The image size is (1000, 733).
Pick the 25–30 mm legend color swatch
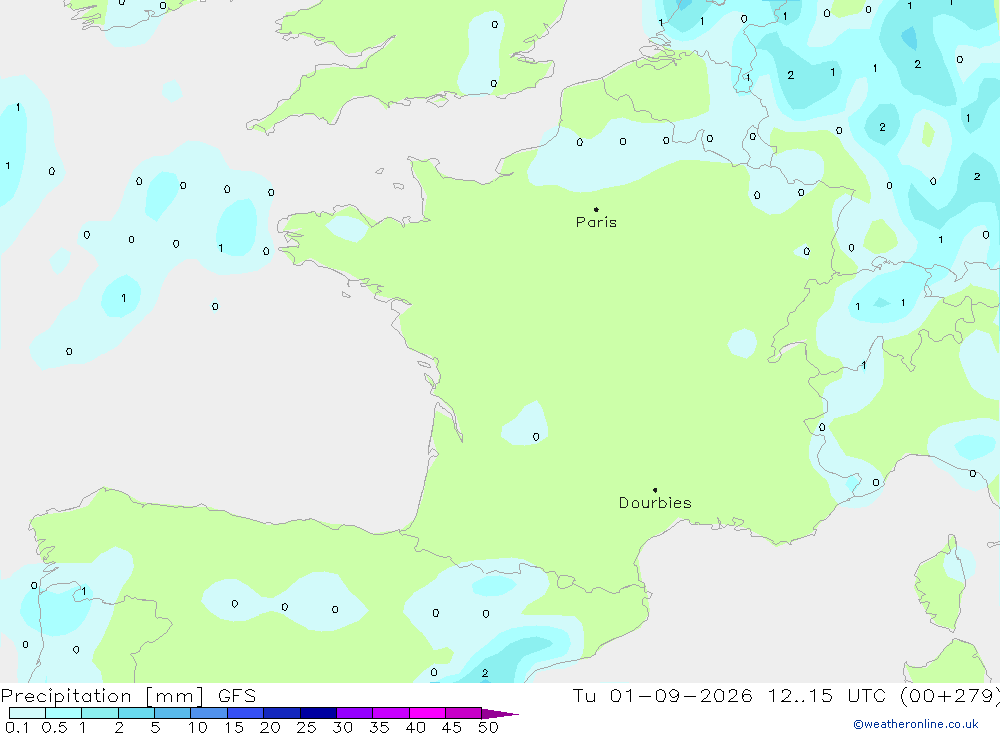pos(318,713)
